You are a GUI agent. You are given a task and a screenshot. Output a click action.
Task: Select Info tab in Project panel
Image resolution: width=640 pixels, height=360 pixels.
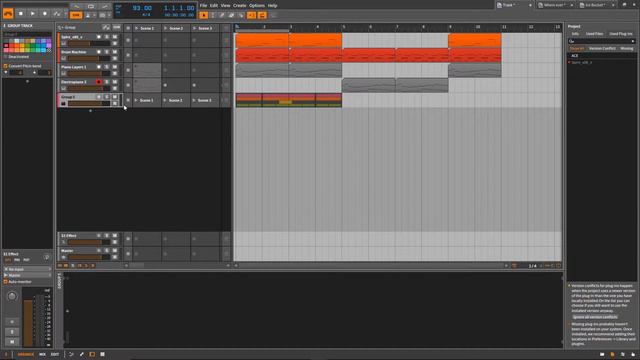[x=575, y=34]
